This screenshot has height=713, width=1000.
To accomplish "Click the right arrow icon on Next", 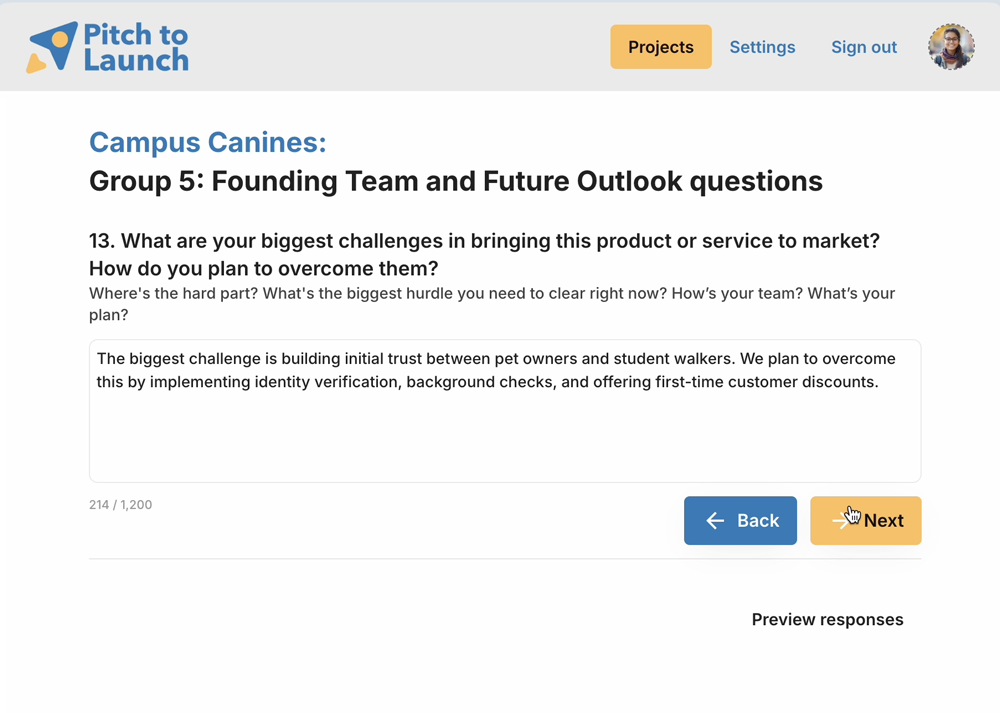I will 841,521.
